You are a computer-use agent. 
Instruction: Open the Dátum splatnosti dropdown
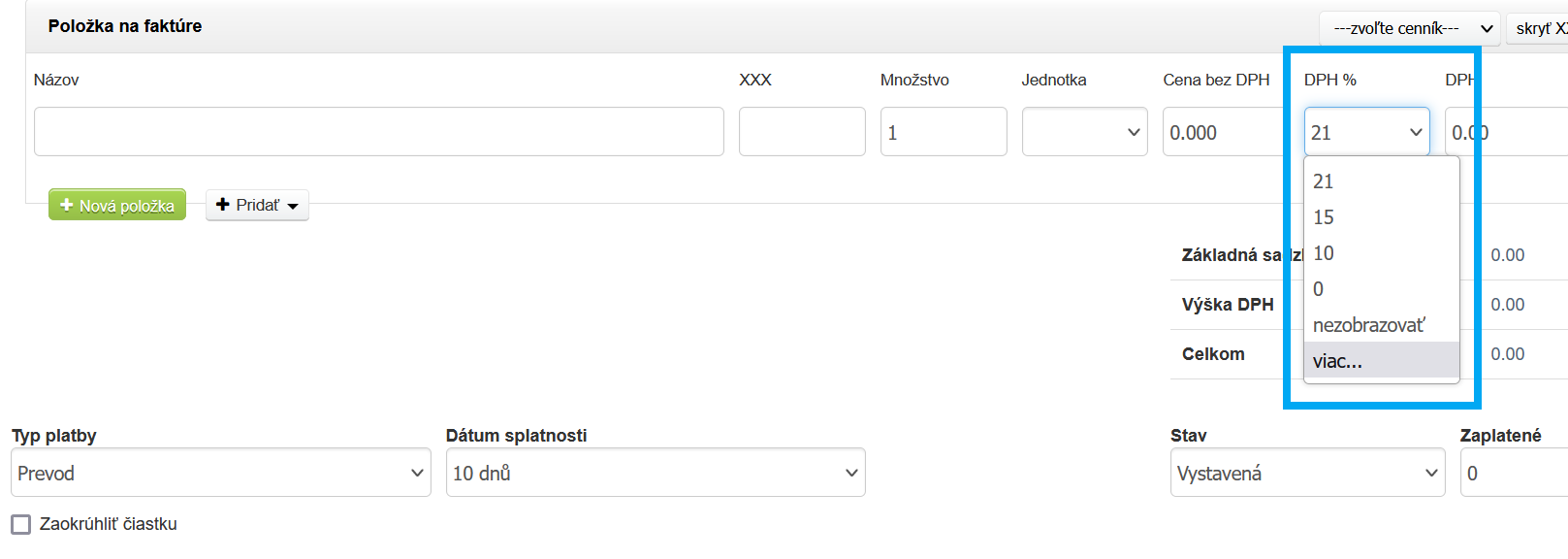(x=656, y=473)
